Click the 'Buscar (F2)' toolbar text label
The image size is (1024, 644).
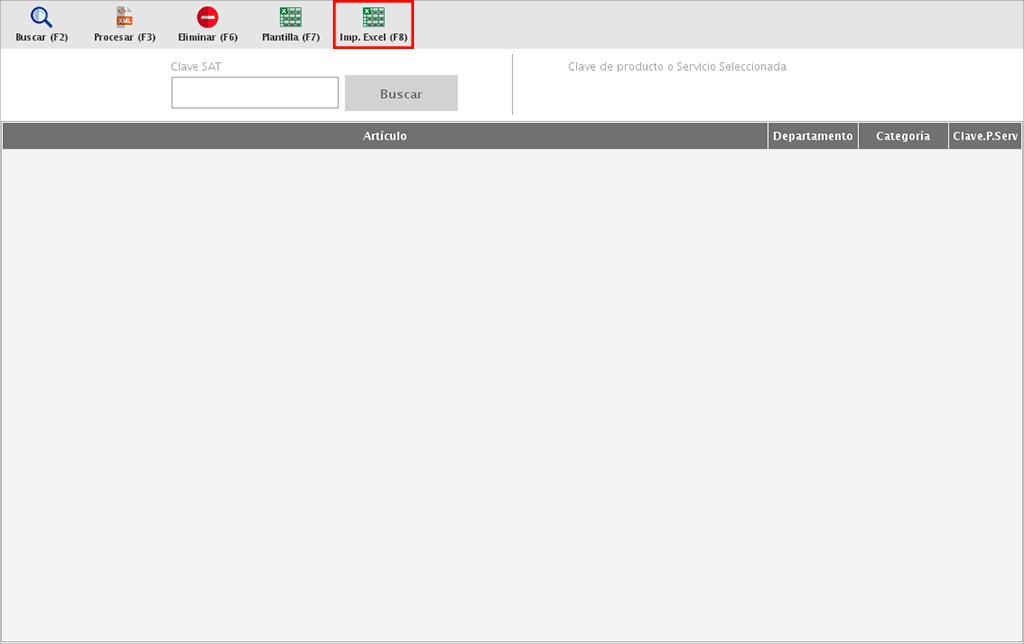pyautogui.click(x=42, y=38)
